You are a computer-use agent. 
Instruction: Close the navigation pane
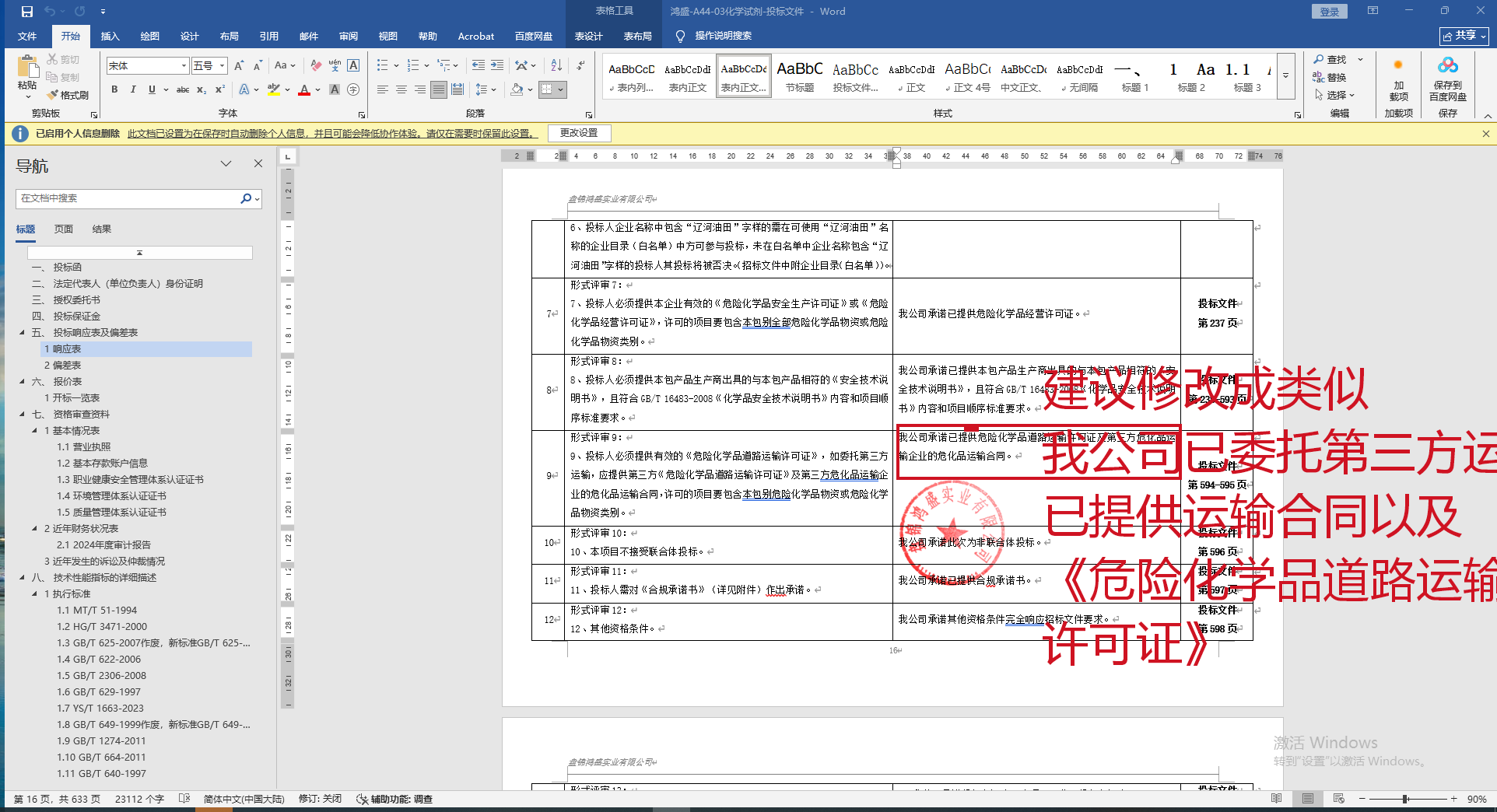pyautogui.click(x=258, y=163)
